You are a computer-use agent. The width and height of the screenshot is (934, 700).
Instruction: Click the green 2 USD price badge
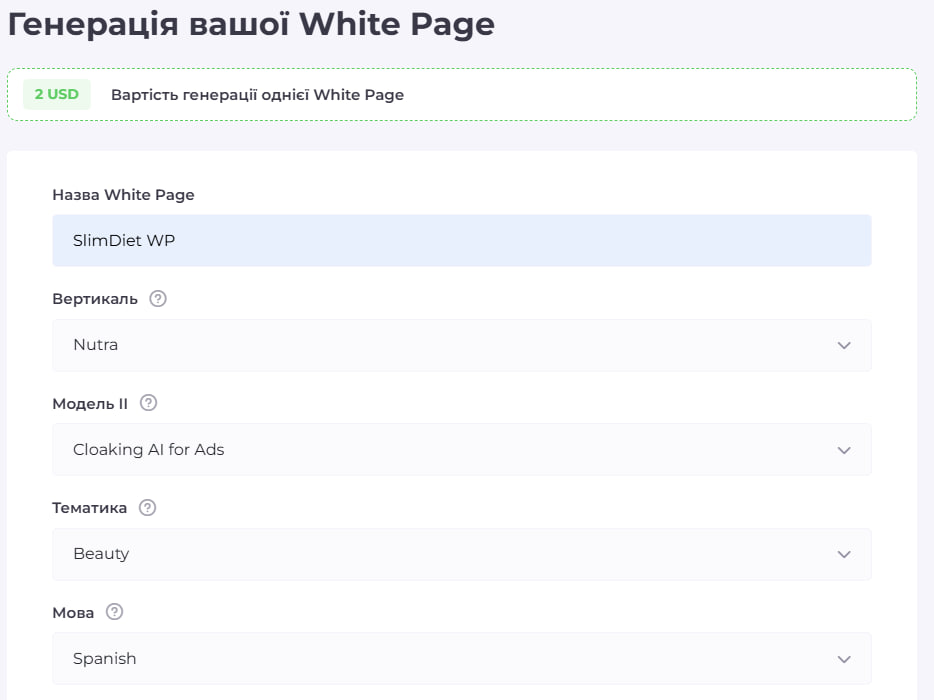[57, 95]
